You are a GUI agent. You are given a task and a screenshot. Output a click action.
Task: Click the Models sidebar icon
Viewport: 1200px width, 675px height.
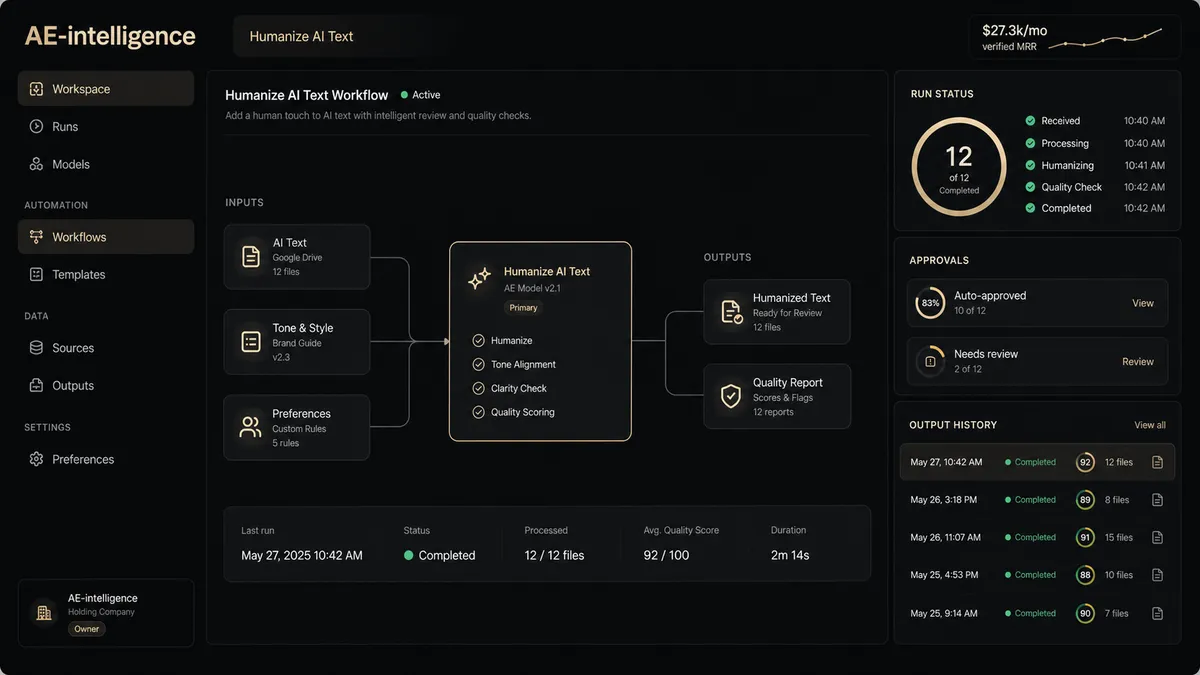[37, 164]
